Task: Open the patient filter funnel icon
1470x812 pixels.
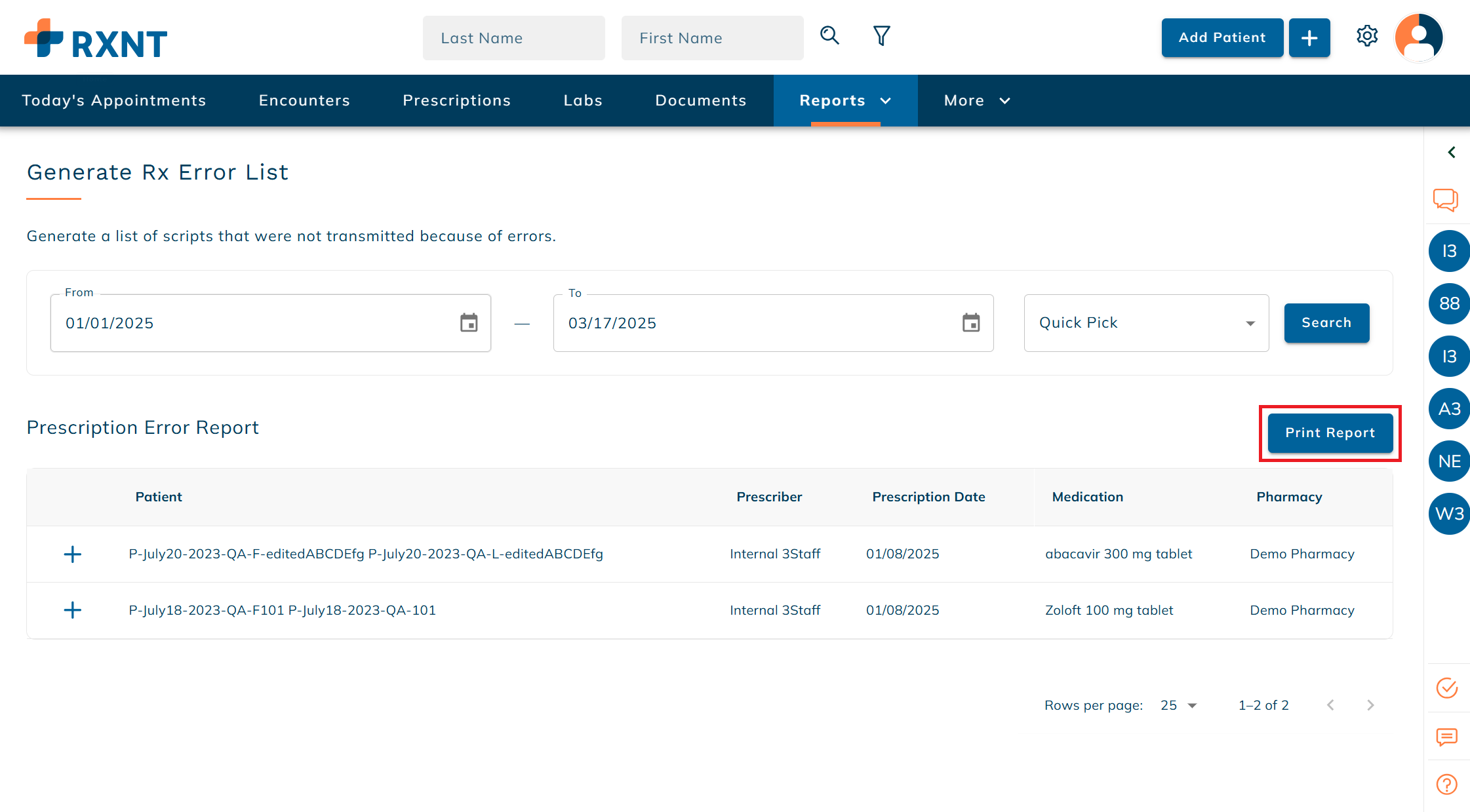Action: click(881, 35)
